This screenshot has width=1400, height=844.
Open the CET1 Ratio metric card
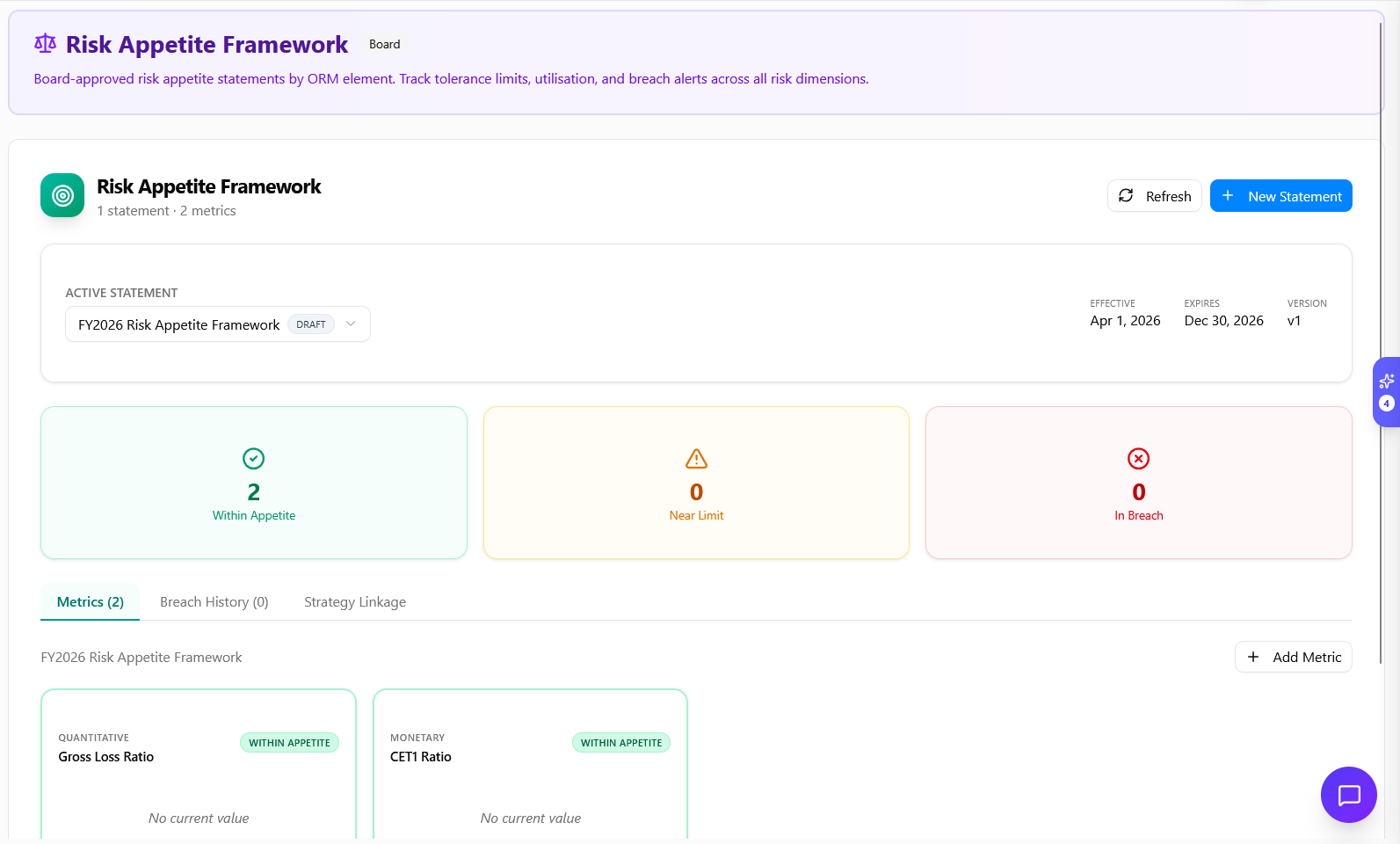click(x=530, y=765)
